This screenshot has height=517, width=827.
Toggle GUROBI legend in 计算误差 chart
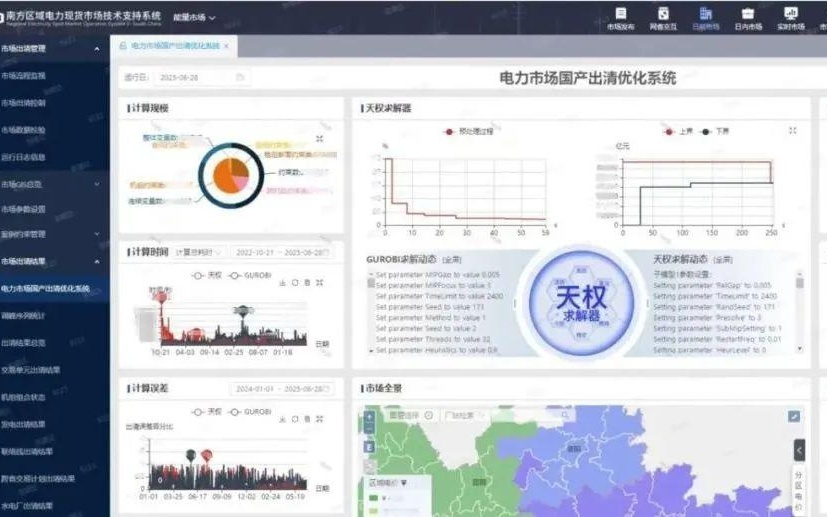click(250, 411)
